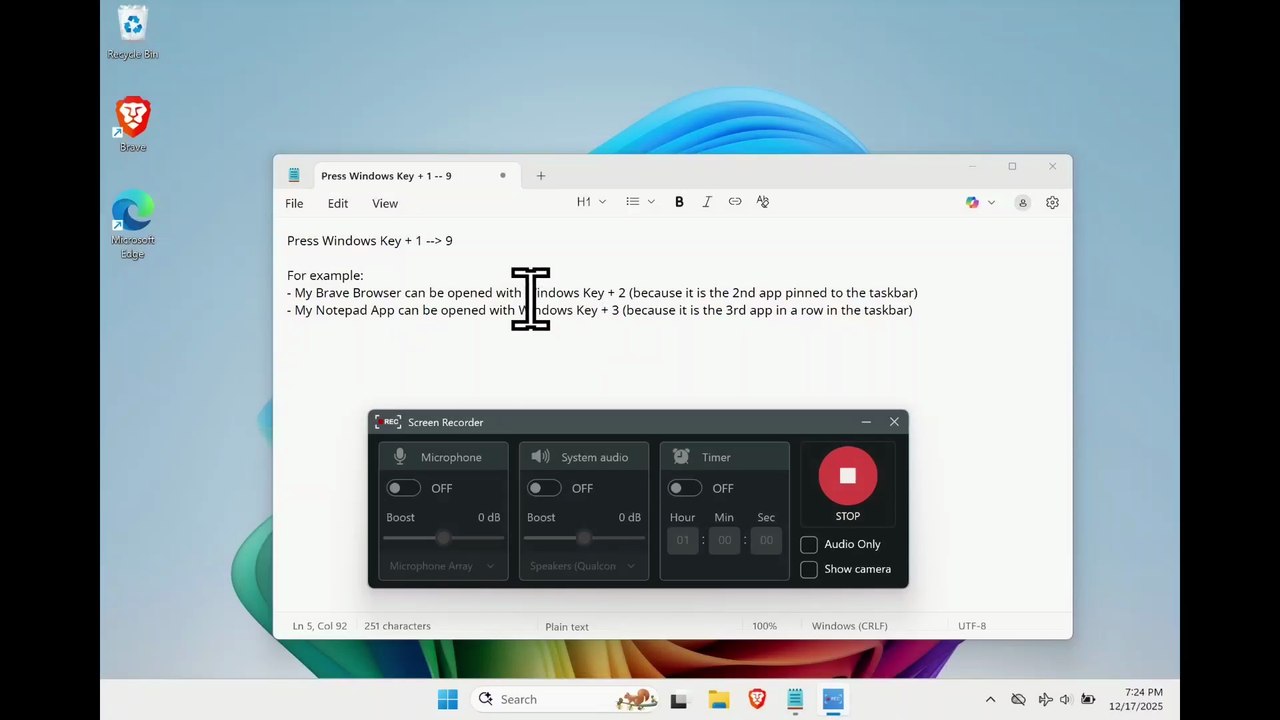Viewport: 1280px width, 720px height.
Task: Close the unsaved Notepad tab dot
Action: coord(503,176)
